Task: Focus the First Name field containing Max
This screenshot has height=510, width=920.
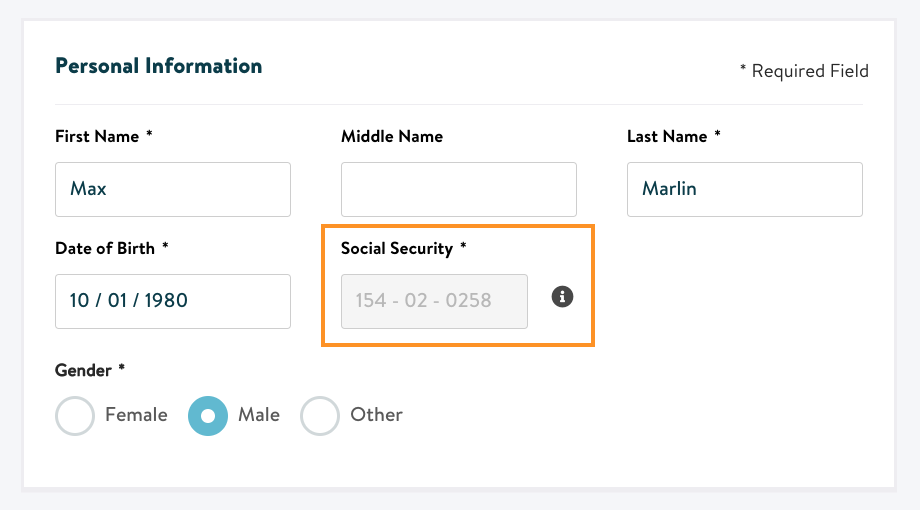Action: pyautogui.click(x=173, y=190)
